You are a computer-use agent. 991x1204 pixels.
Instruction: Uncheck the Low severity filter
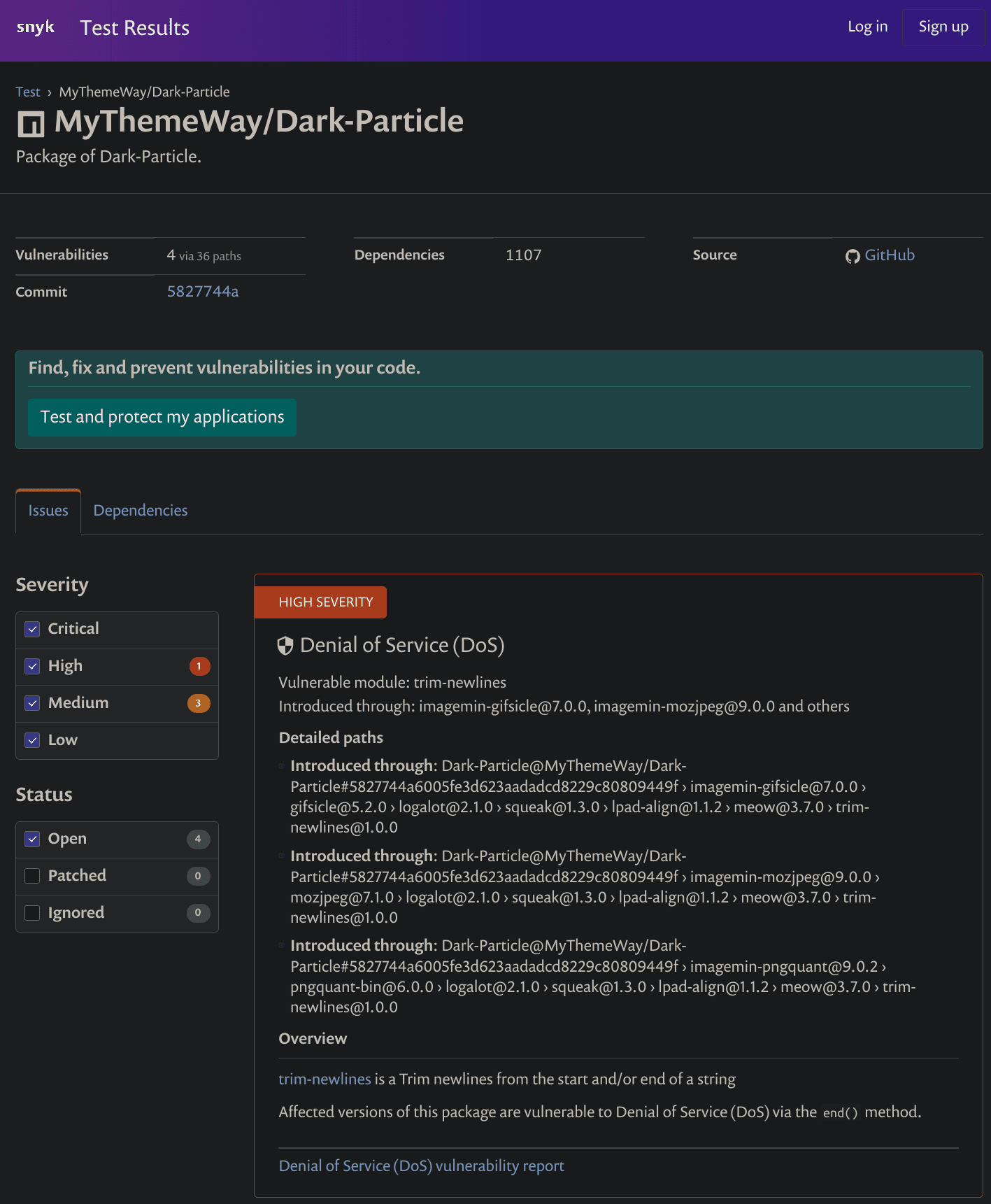32,740
